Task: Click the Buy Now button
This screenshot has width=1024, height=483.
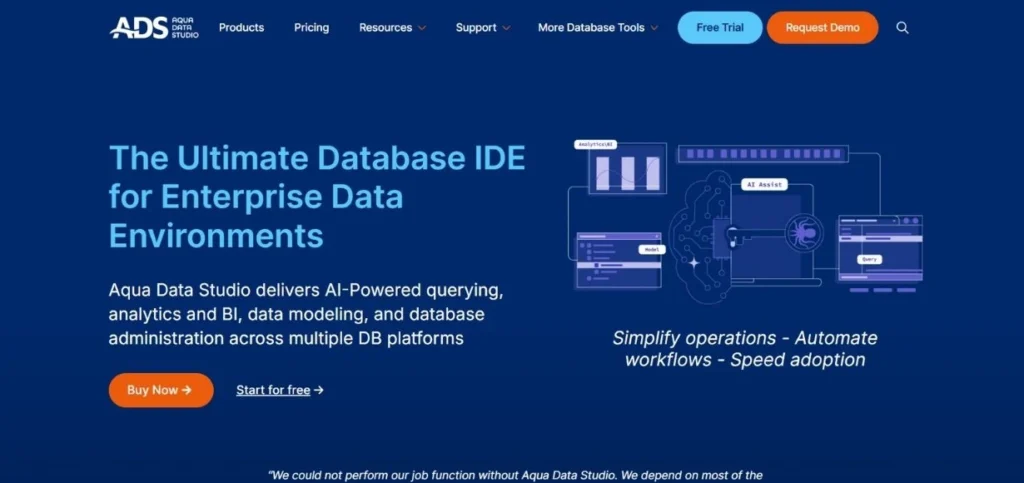Action: [x=161, y=390]
